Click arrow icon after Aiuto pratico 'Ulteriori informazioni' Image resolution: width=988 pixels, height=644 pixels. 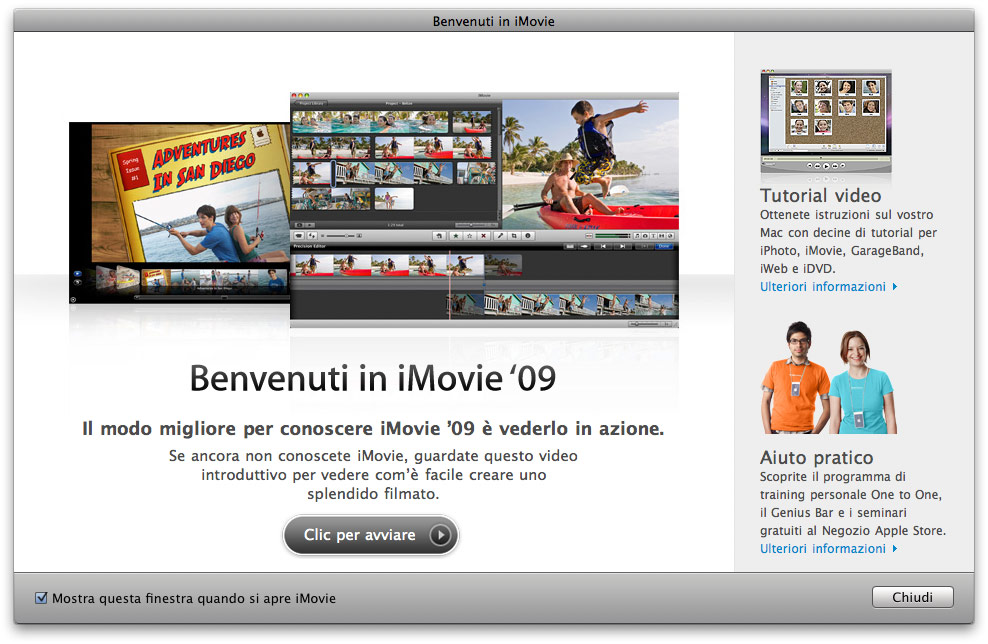pyautogui.click(x=895, y=549)
